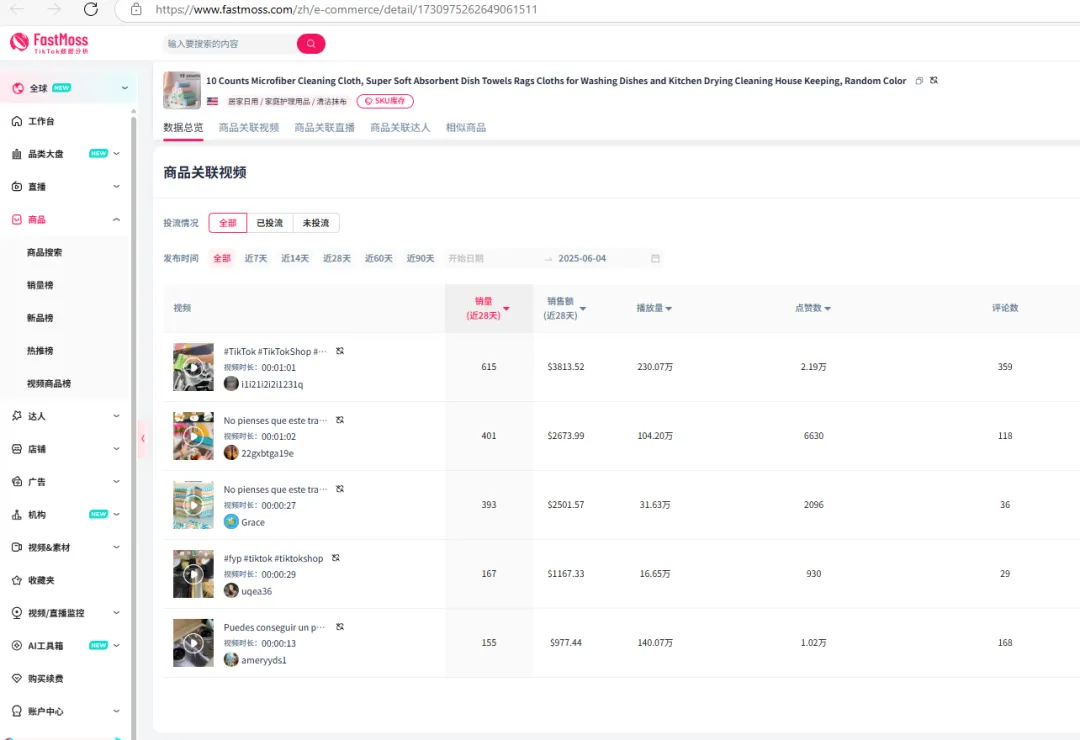Click avatar of uqea36
This screenshot has height=740, width=1080.
(x=231, y=590)
